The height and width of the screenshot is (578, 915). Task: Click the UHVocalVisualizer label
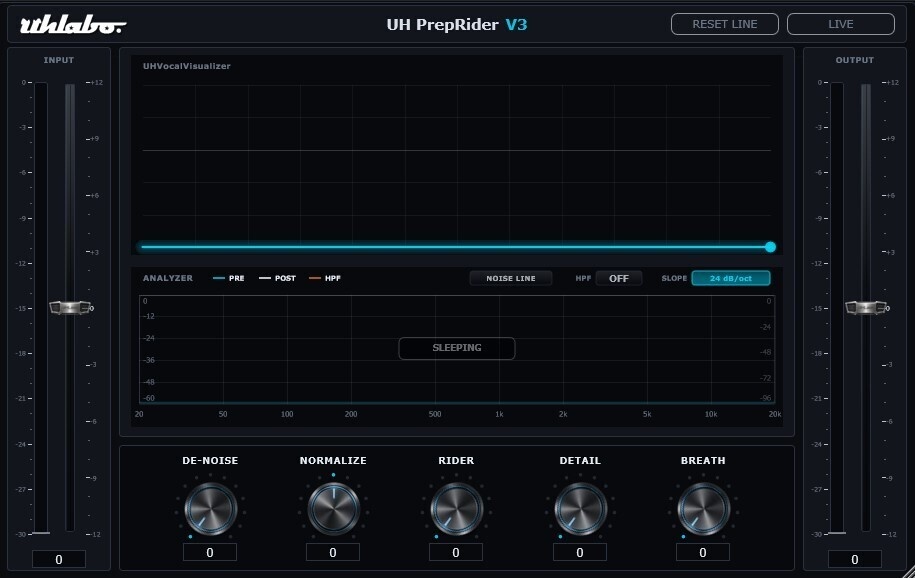[187, 66]
